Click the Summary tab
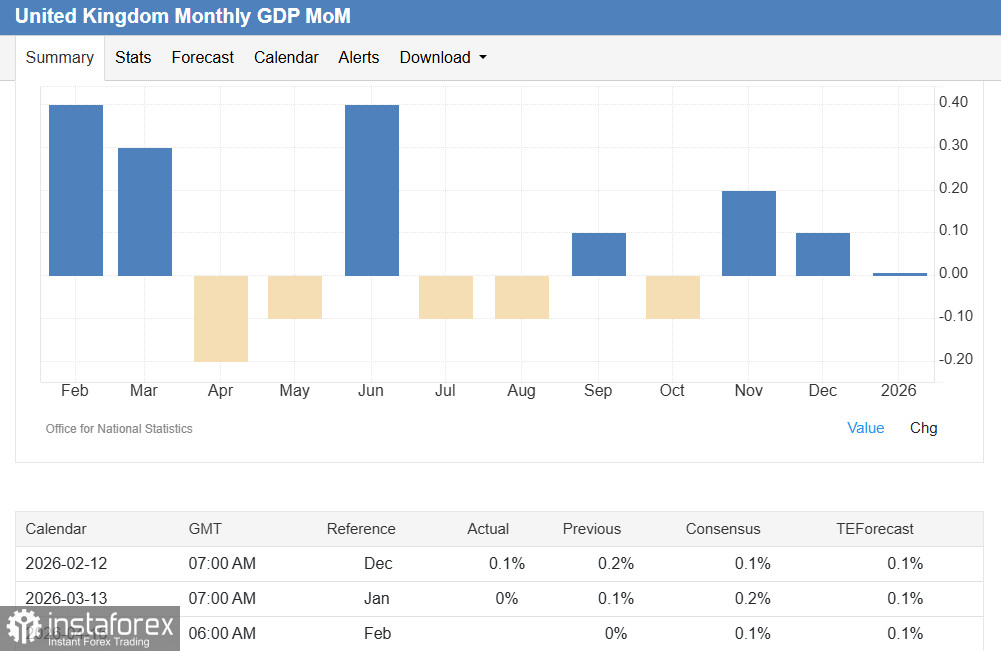 point(60,58)
